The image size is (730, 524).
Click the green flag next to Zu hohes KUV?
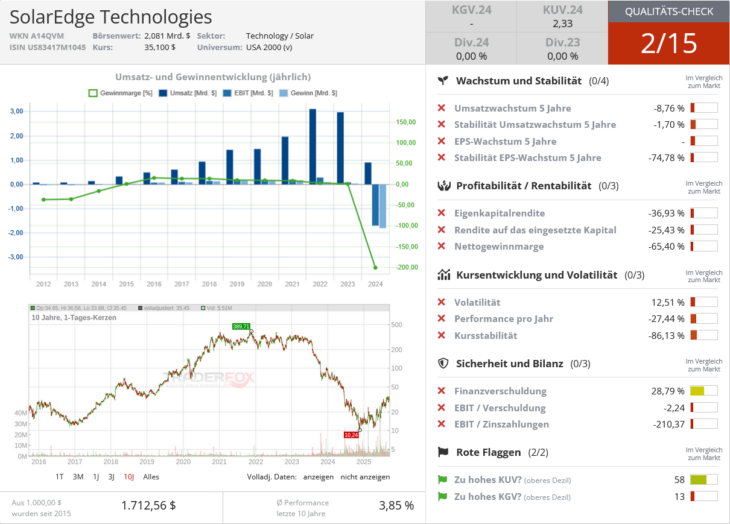point(442,480)
